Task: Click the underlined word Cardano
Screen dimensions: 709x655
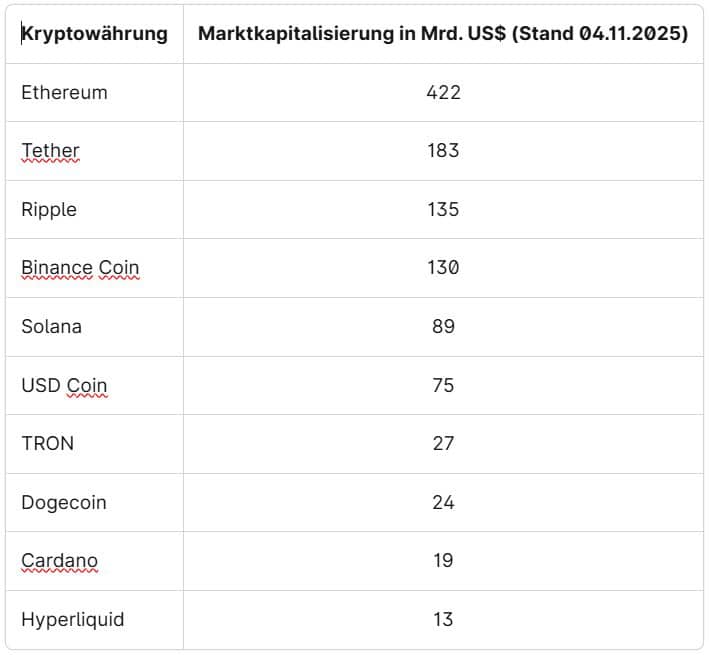Action: 59,560
